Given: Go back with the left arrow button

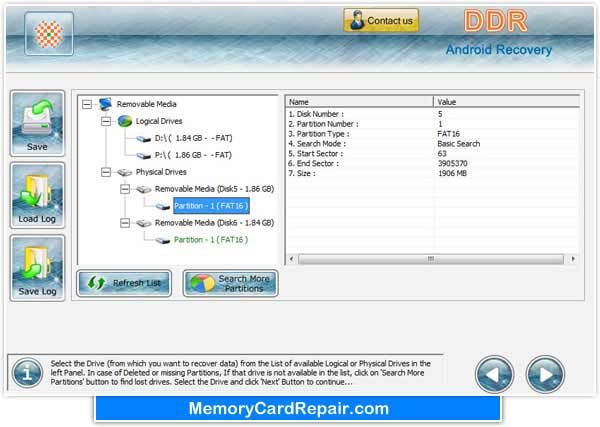Looking at the screenshot, I should (494, 374).
